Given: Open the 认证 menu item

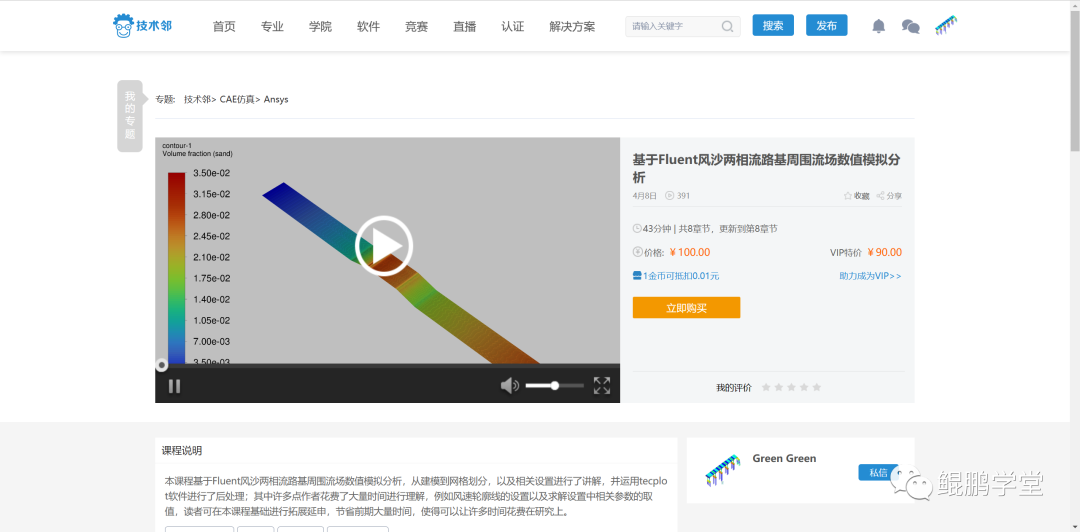Looking at the screenshot, I should pyautogui.click(x=513, y=27).
